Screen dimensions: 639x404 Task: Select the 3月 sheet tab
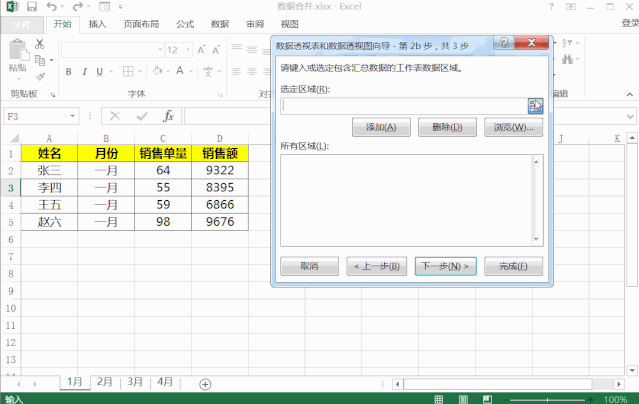click(x=135, y=382)
